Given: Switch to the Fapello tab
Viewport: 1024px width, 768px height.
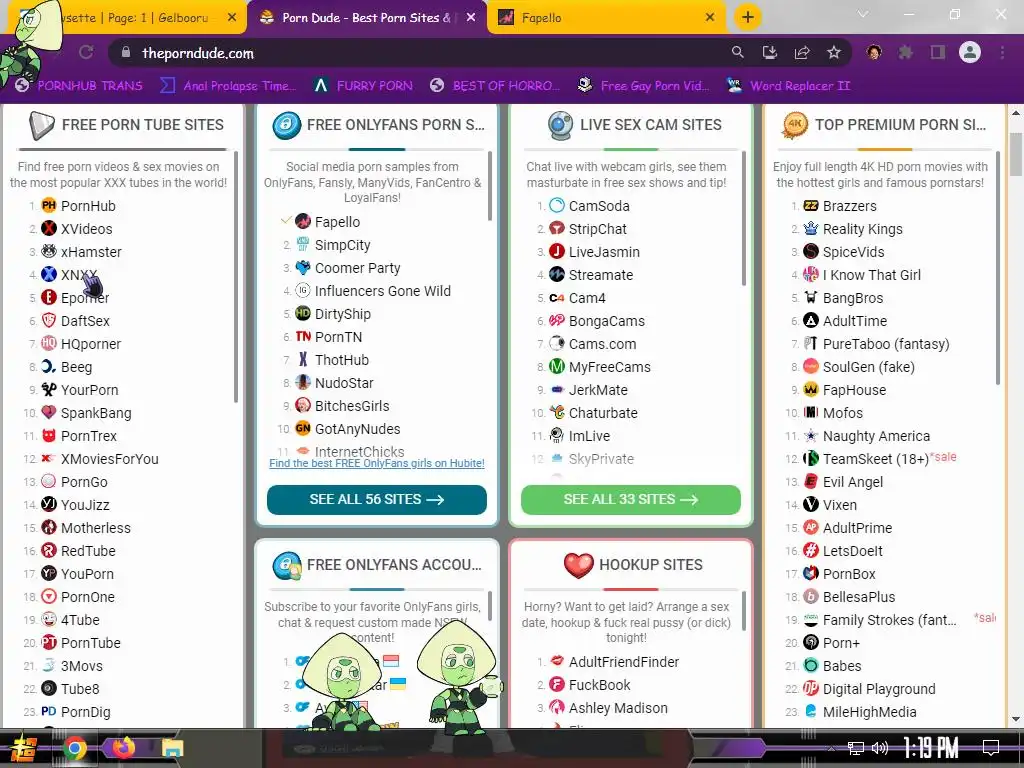Looking at the screenshot, I should (607, 18).
